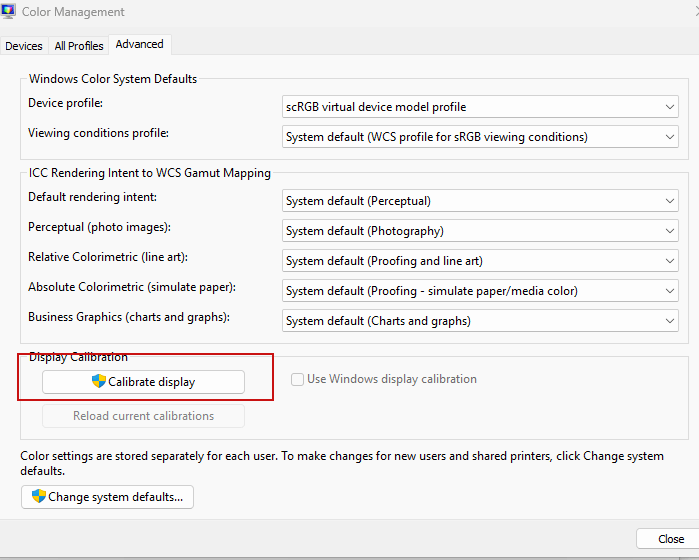This screenshot has width=699, height=560.
Task: Expand Absolute Colorimetric simulate paper dropdown
Action: pos(480,291)
